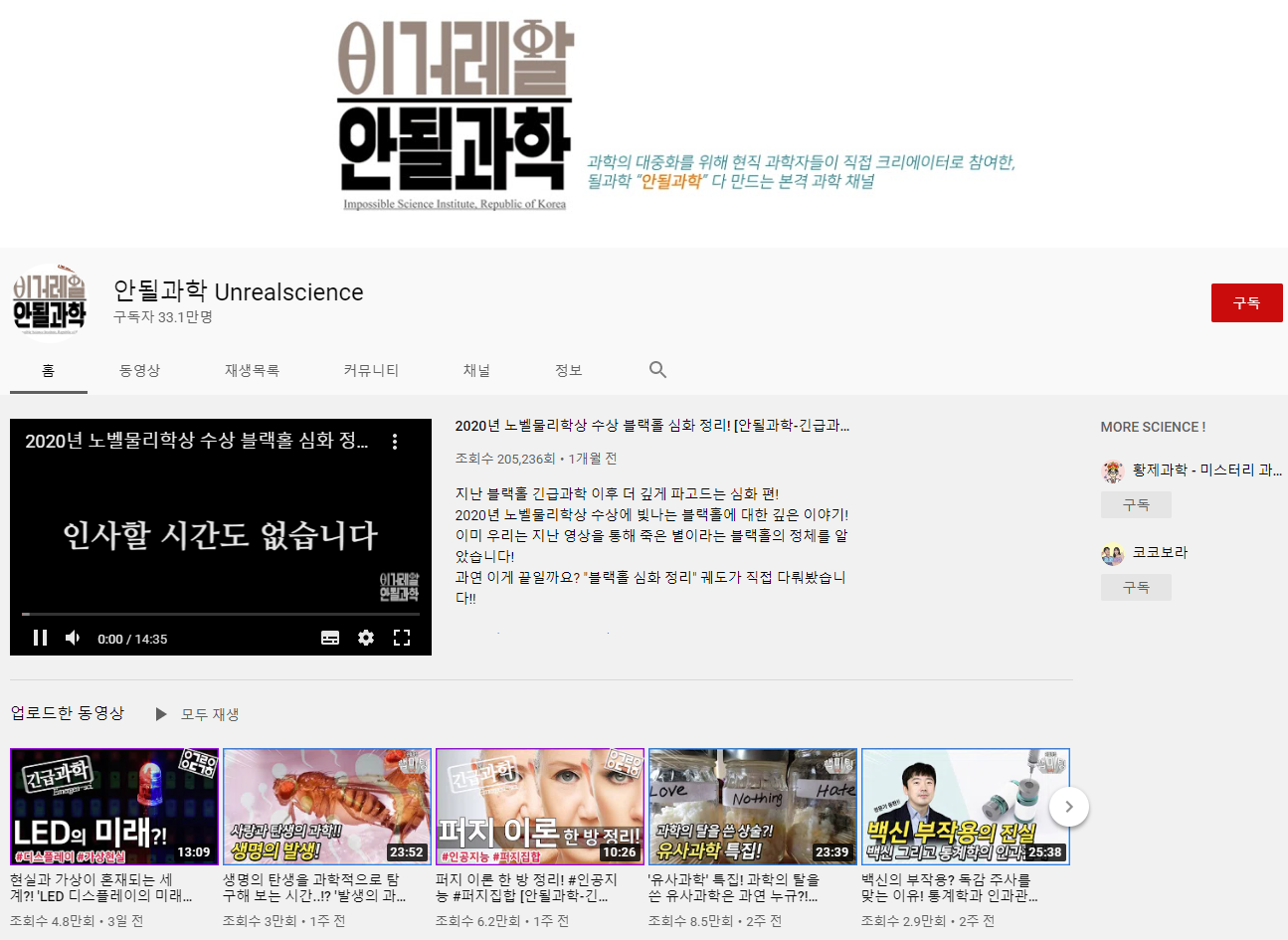
Task: Enter fullscreen mode in the video player
Action: click(x=402, y=638)
